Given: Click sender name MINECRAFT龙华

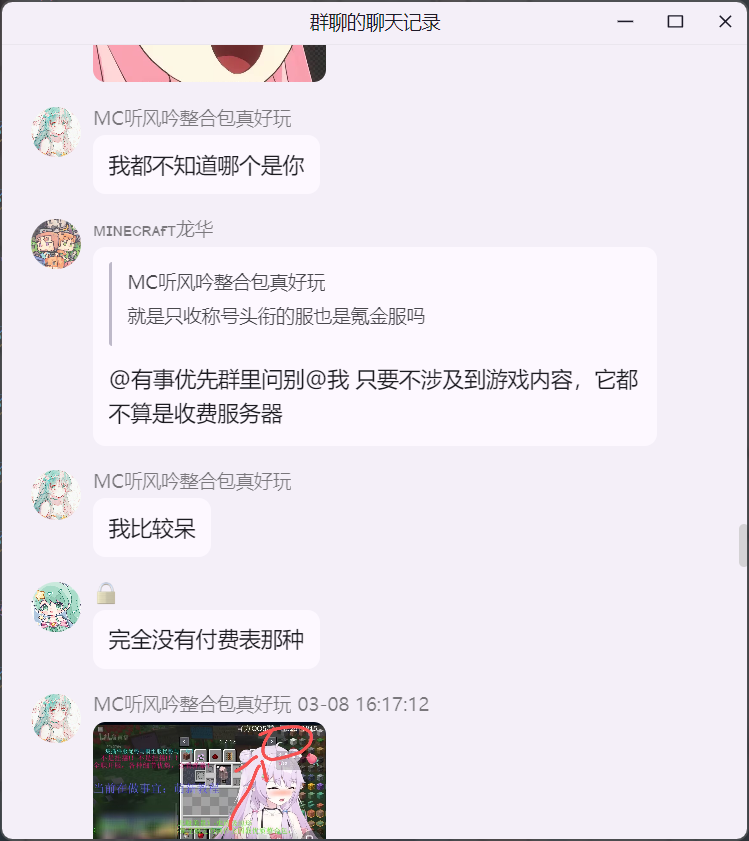Looking at the screenshot, I should point(153,230).
